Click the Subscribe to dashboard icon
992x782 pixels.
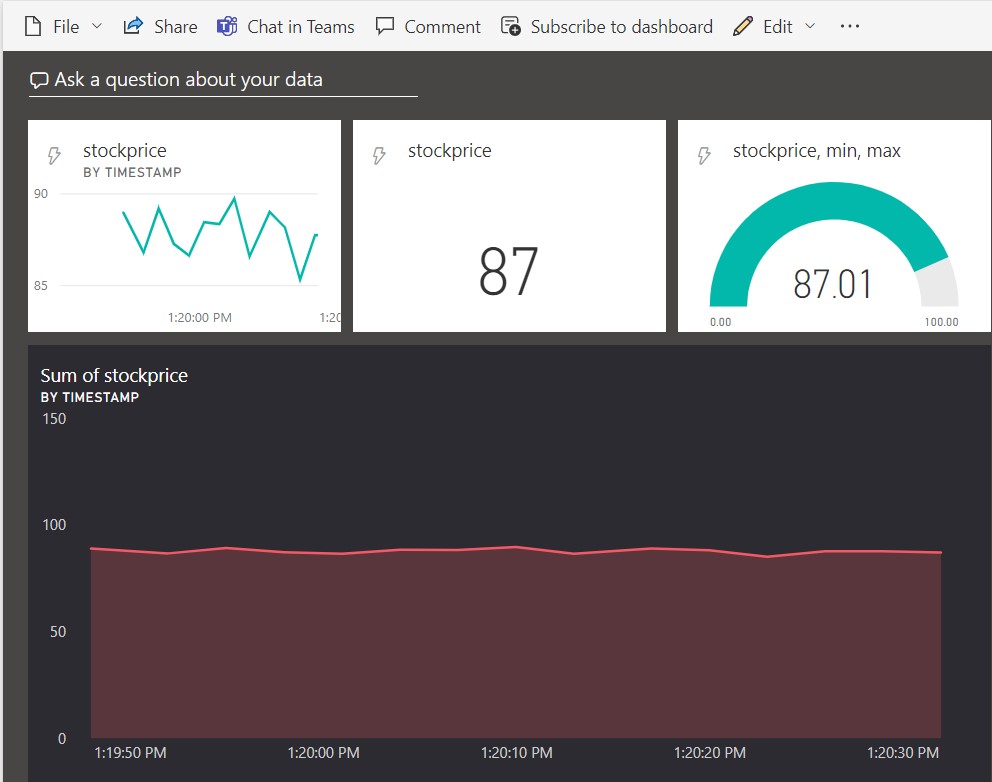[511, 27]
